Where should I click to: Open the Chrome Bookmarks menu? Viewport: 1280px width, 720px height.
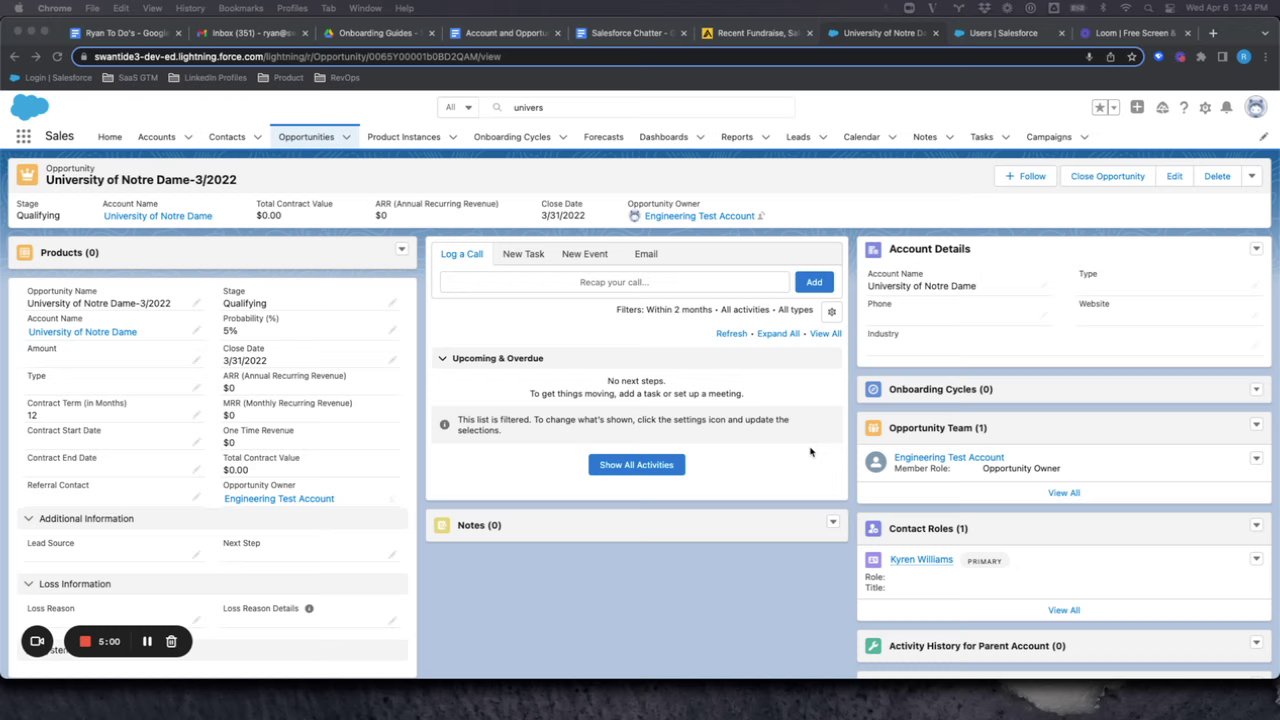pos(241,8)
